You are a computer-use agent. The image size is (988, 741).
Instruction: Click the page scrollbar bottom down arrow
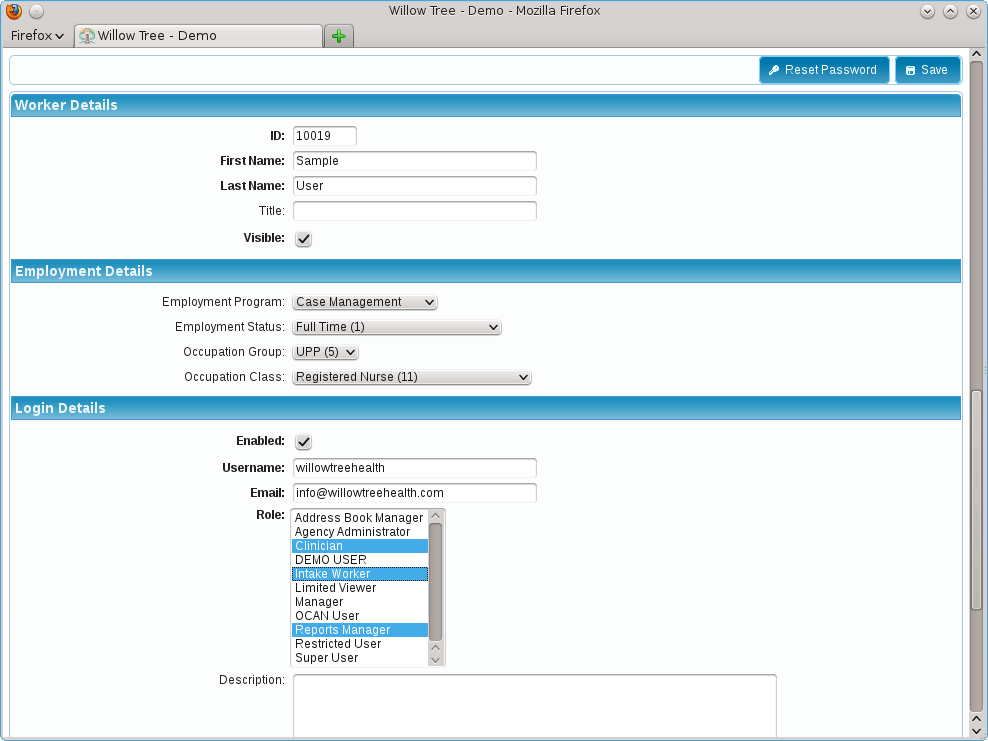tap(977, 732)
